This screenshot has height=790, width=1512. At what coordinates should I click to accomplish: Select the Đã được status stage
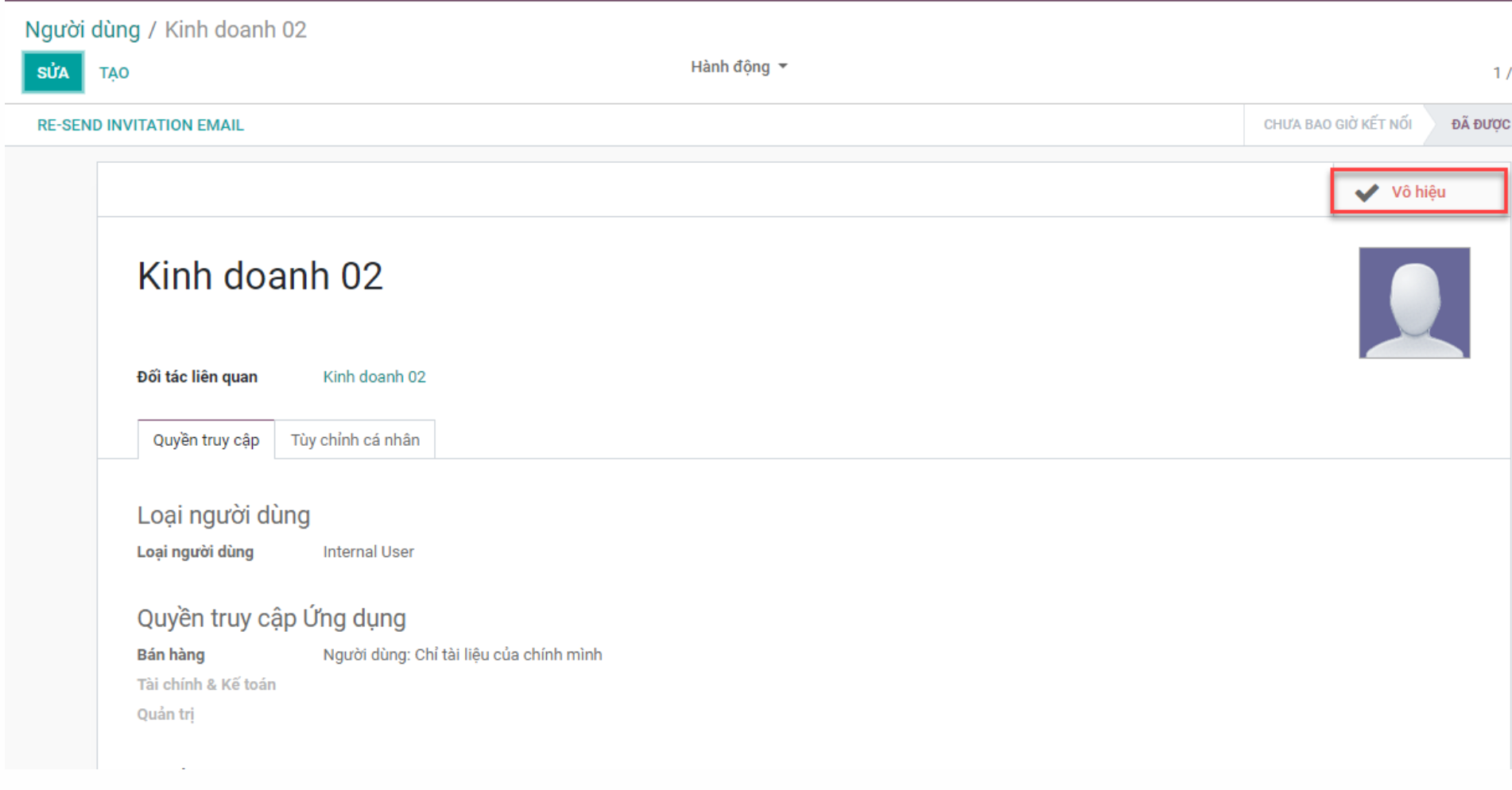click(x=1479, y=125)
